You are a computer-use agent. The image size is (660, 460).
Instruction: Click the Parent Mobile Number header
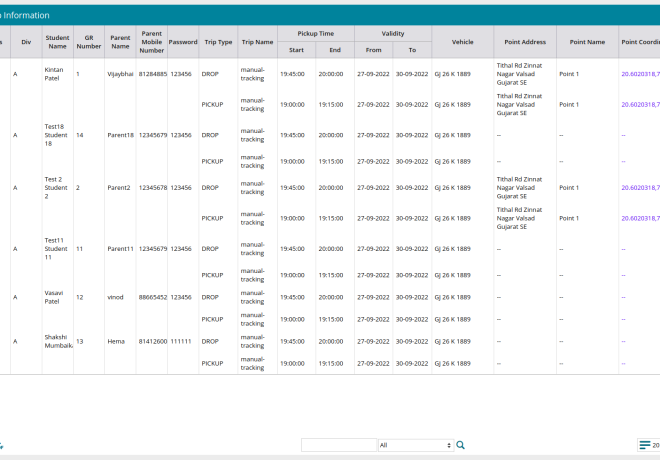coord(152,42)
